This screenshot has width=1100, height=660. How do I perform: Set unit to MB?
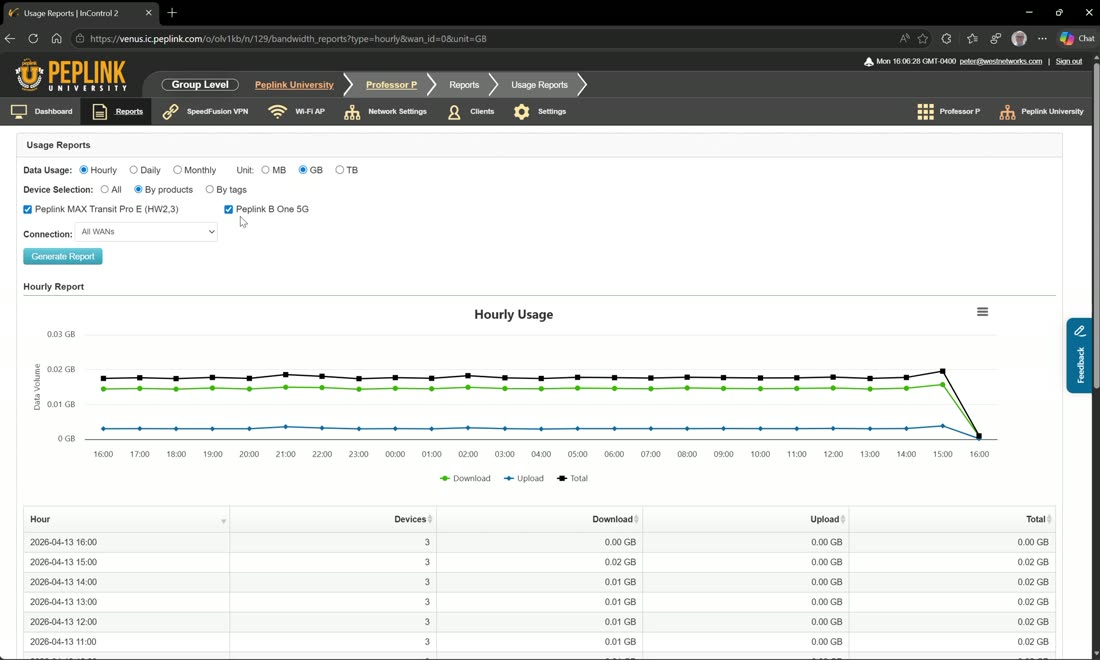(265, 170)
